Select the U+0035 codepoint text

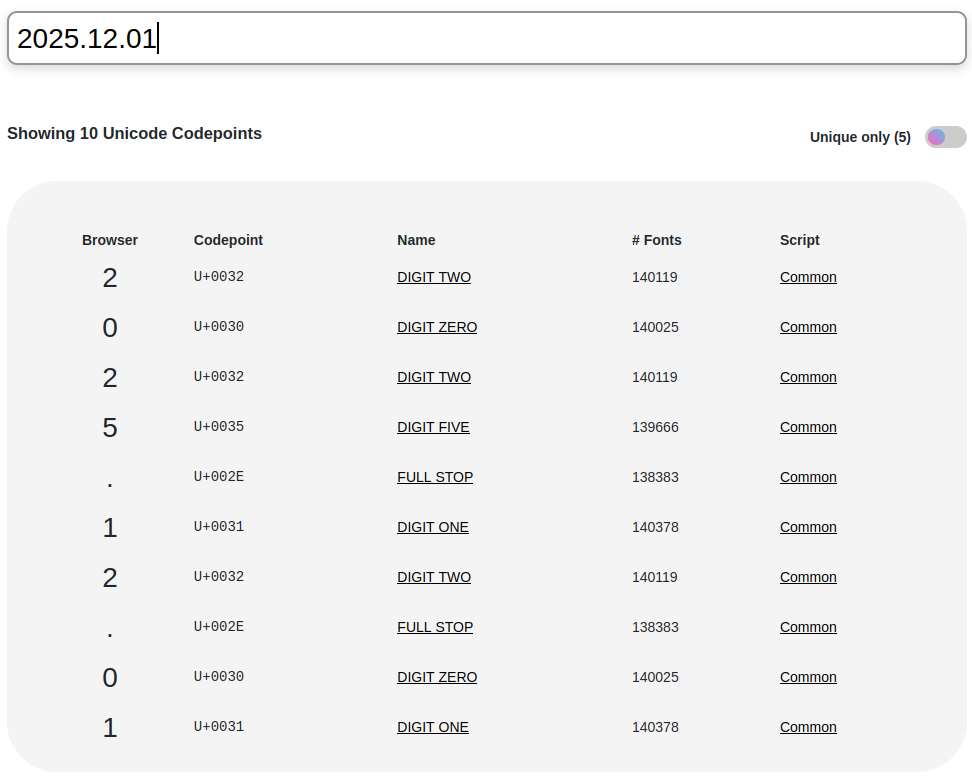[218, 427]
